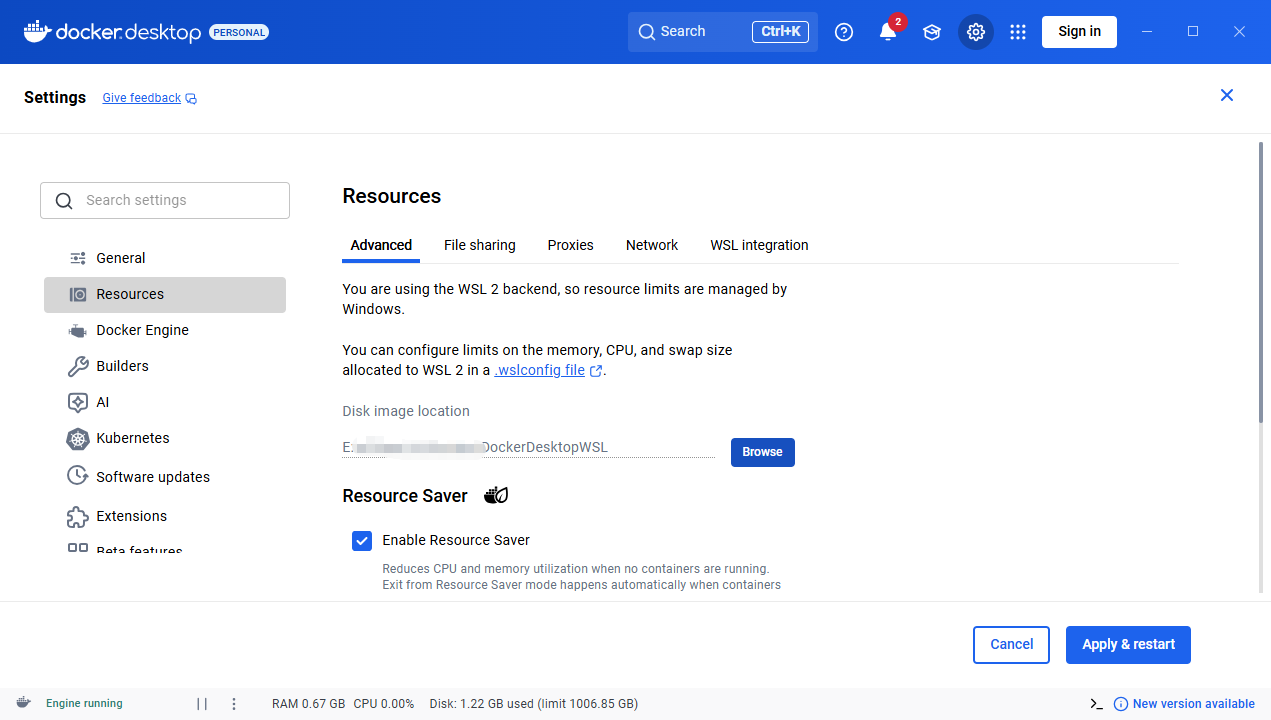Viewport: 1271px width, 720px height.
Task: Open the apps grid icon
Action: click(1018, 32)
